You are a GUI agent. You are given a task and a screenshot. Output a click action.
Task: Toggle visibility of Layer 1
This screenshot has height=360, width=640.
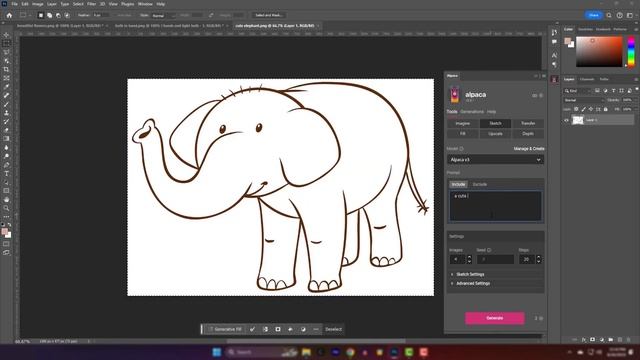click(x=566, y=120)
